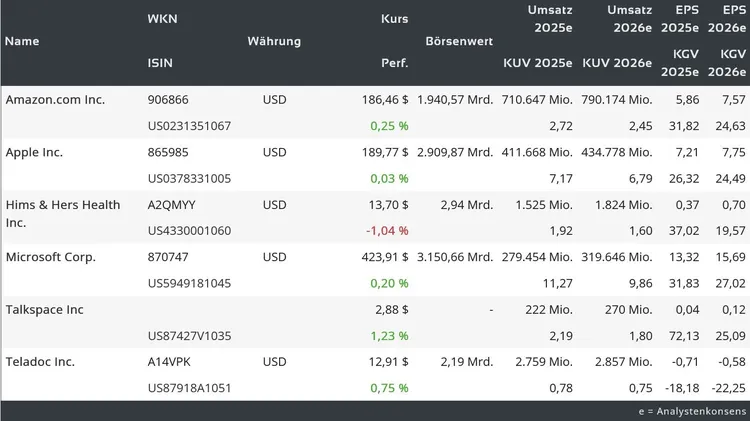The height and width of the screenshot is (421, 750).
Task: Click negative performance -1,04 %
Action: 387,231
